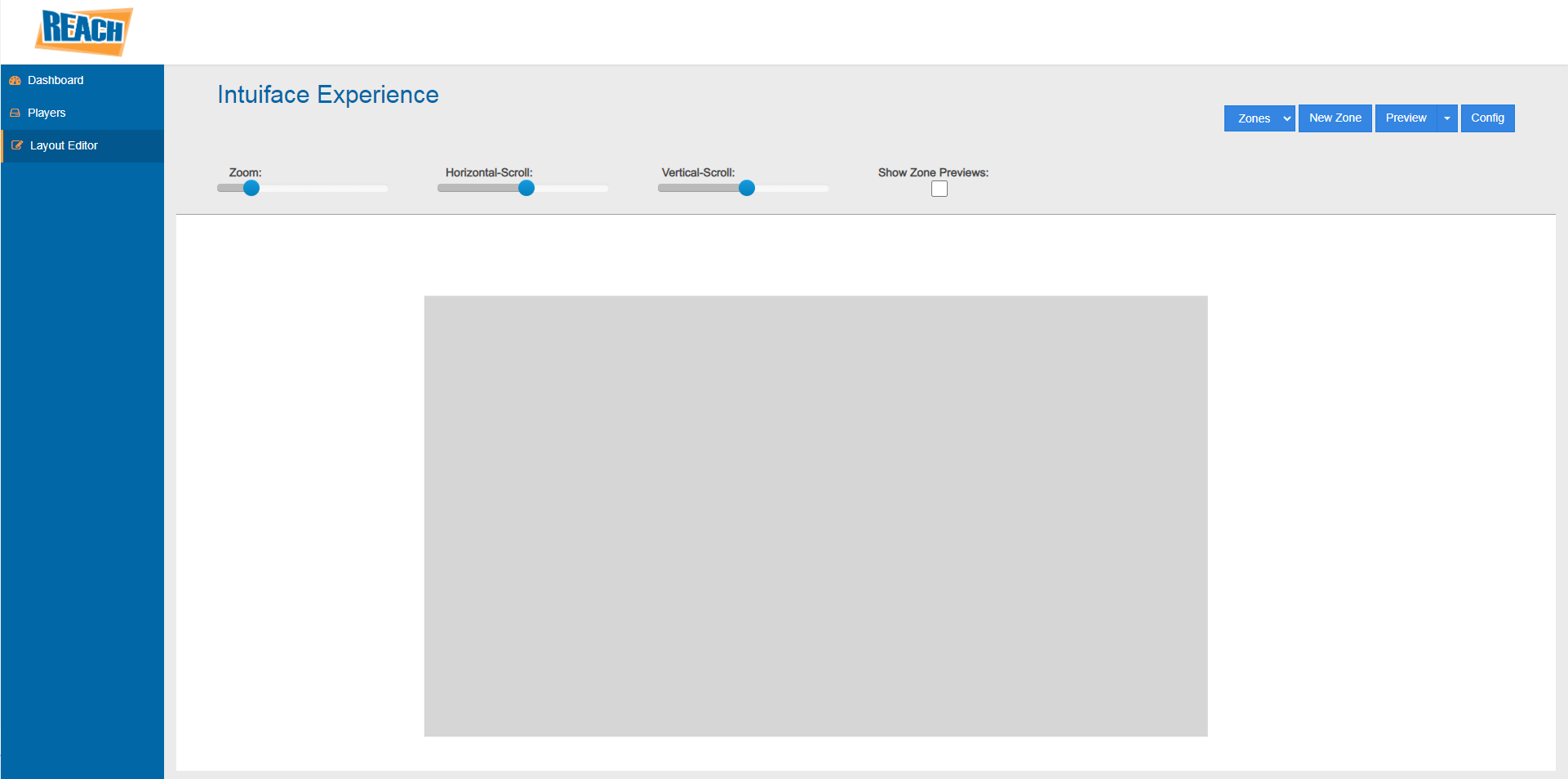
Task: Click the right end of the Zoom track
Action: click(x=384, y=188)
